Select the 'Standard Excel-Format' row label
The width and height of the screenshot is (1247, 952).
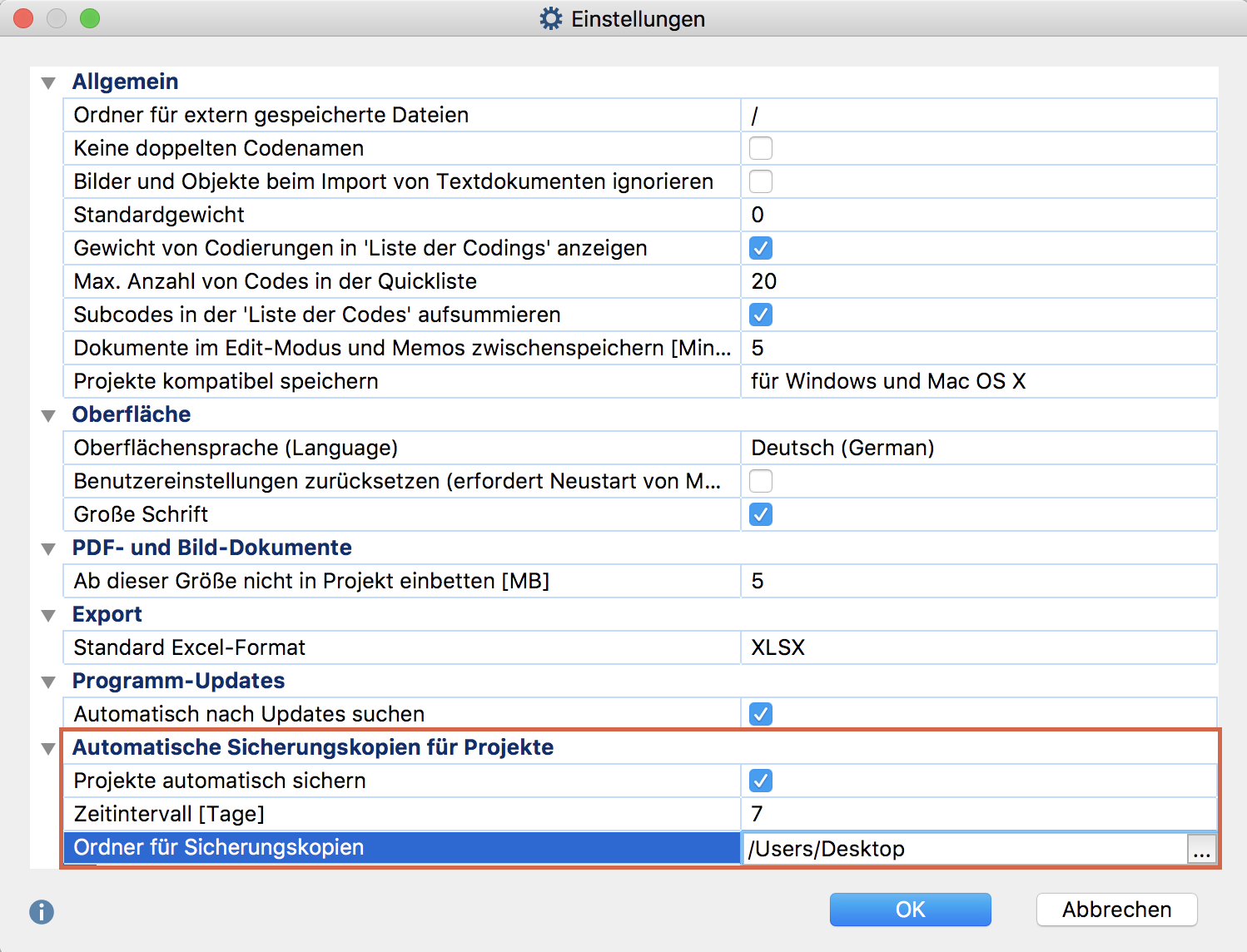click(x=190, y=647)
